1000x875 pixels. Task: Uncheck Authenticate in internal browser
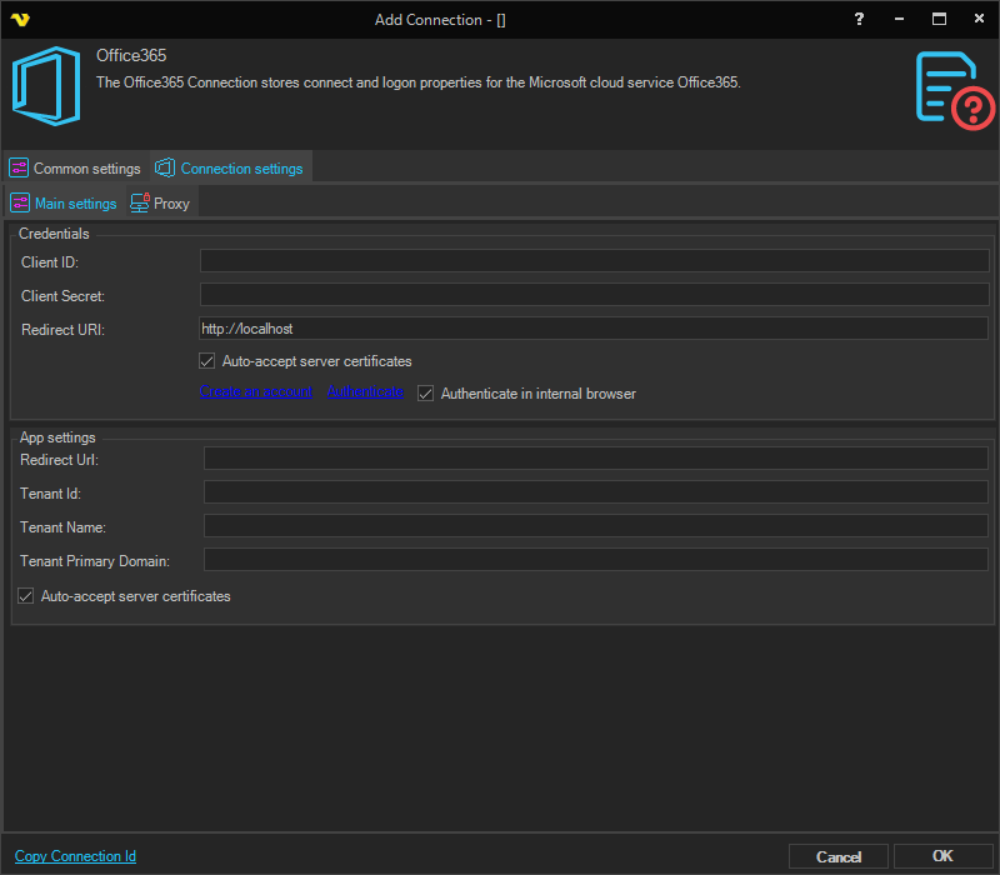pyautogui.click(x=426, y=393)
